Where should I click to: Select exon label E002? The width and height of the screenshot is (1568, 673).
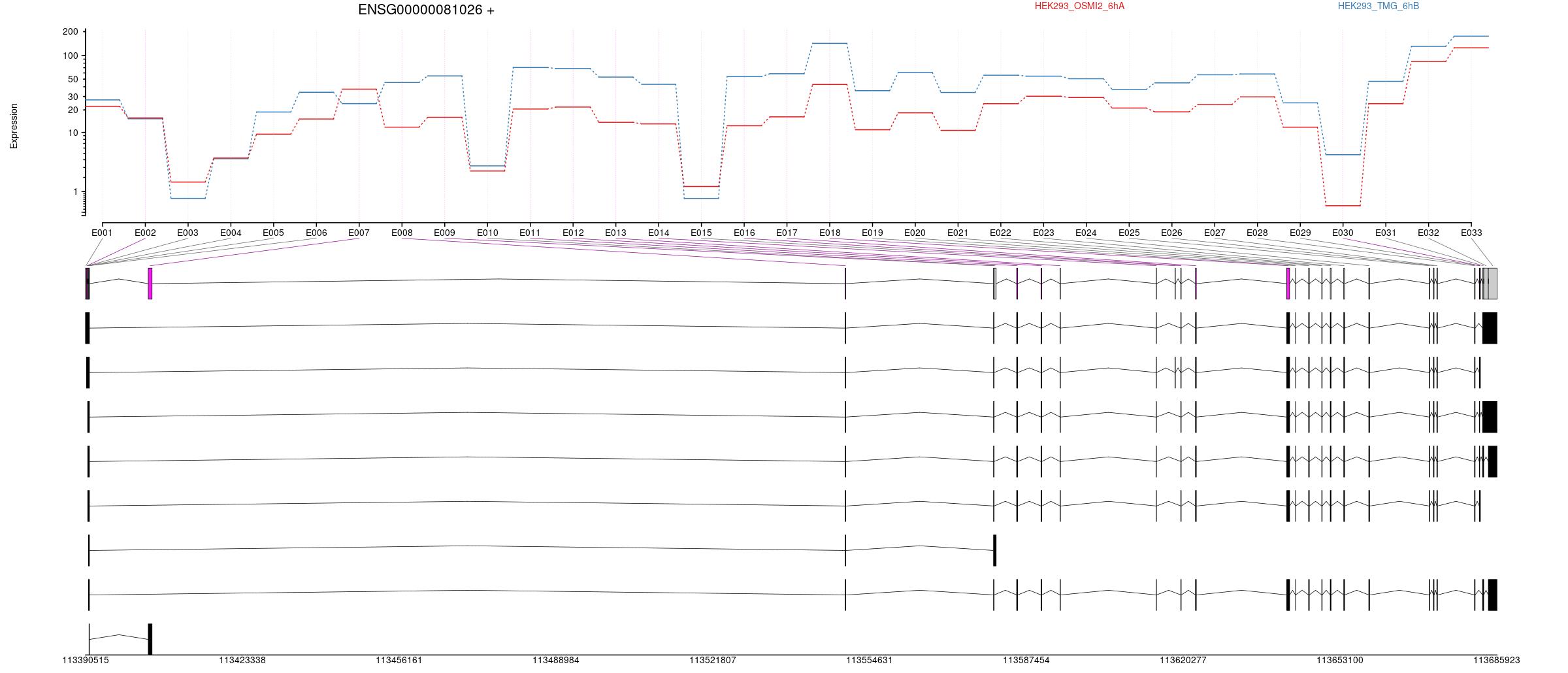[145, 233]
